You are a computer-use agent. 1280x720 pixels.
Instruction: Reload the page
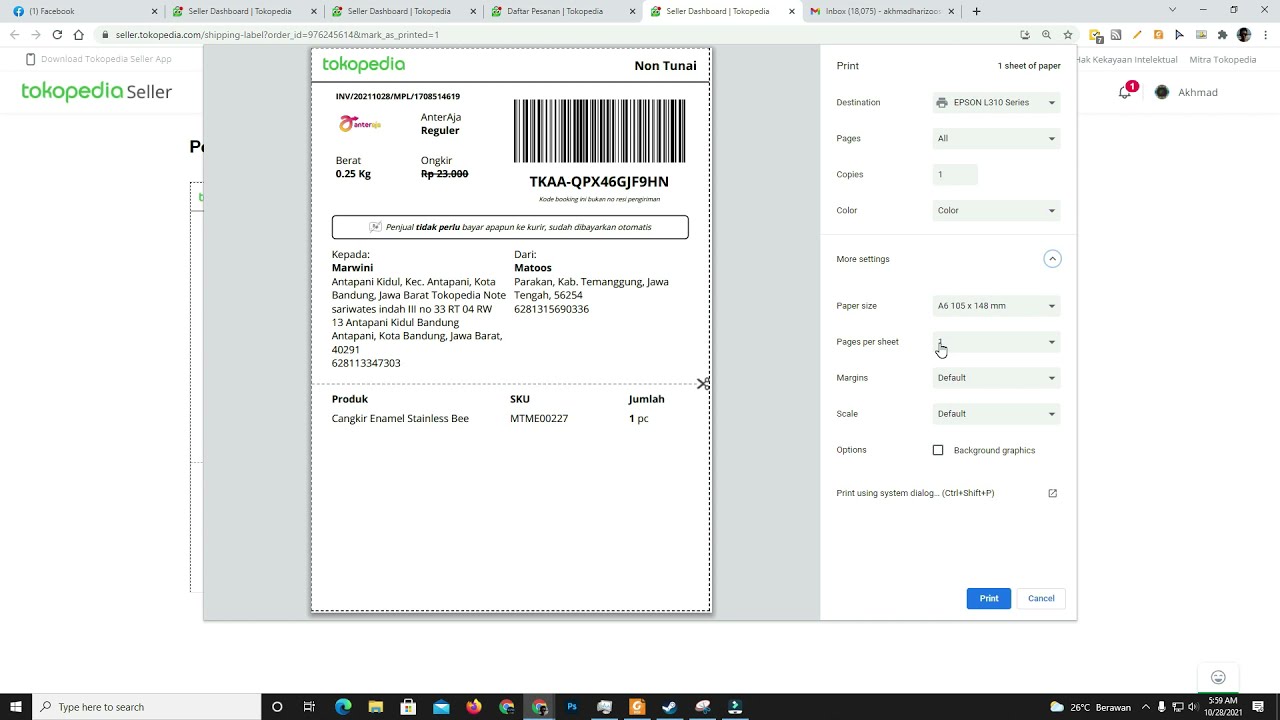[57, 34]
